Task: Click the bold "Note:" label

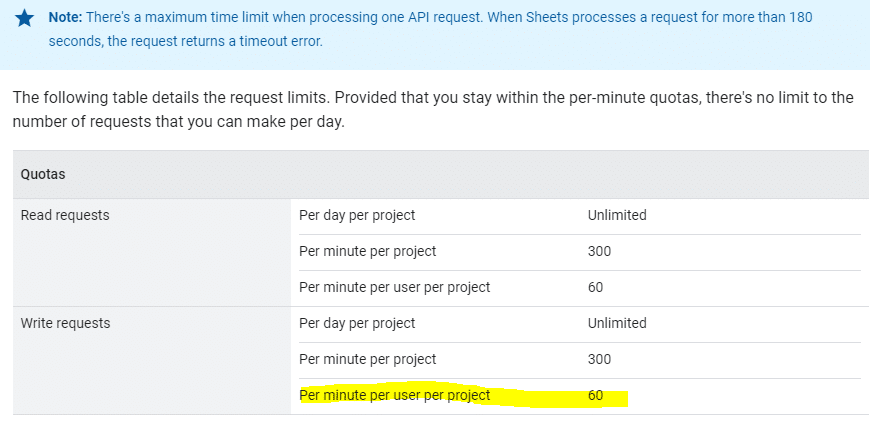Action: tap(65, 17)
